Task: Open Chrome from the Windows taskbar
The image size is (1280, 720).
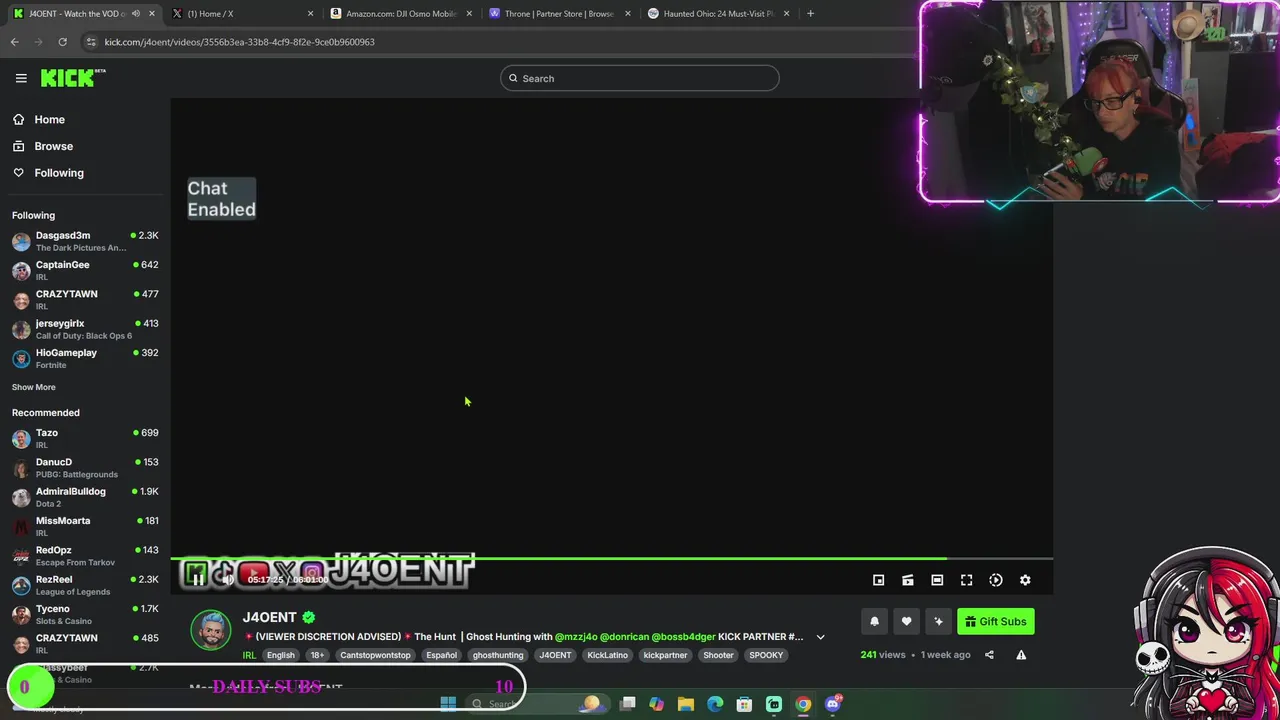Action: 803,704
